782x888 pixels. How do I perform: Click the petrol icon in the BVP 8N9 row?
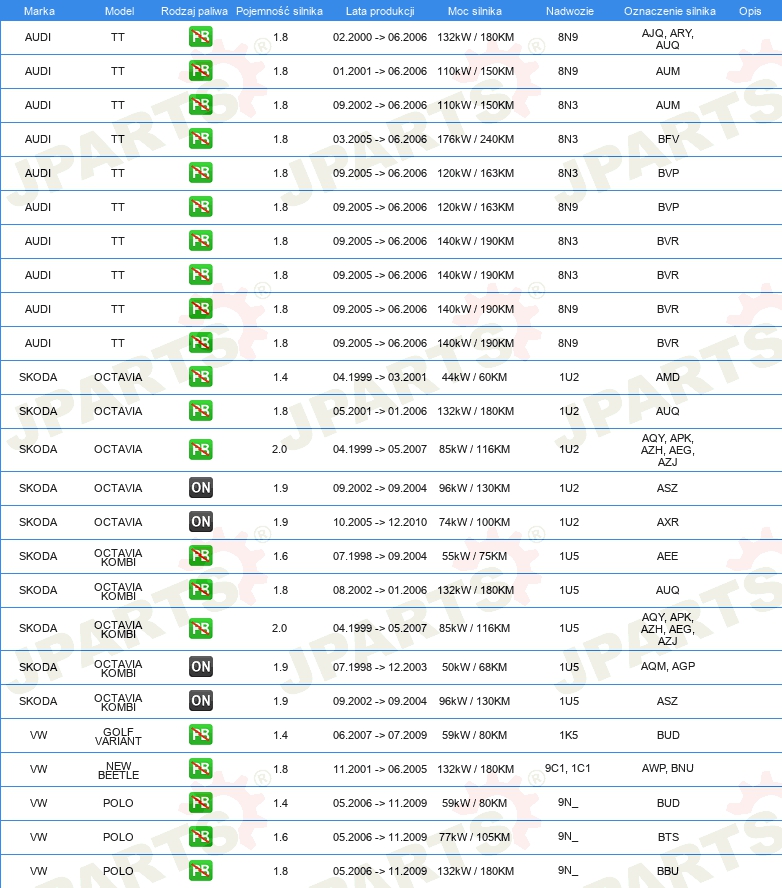tap(200, 207)
